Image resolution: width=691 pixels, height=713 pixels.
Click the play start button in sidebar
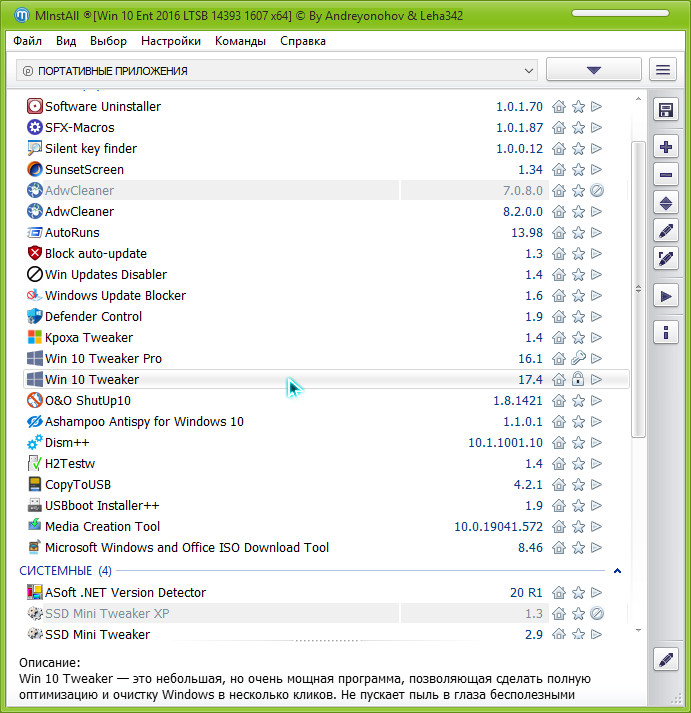666,295
